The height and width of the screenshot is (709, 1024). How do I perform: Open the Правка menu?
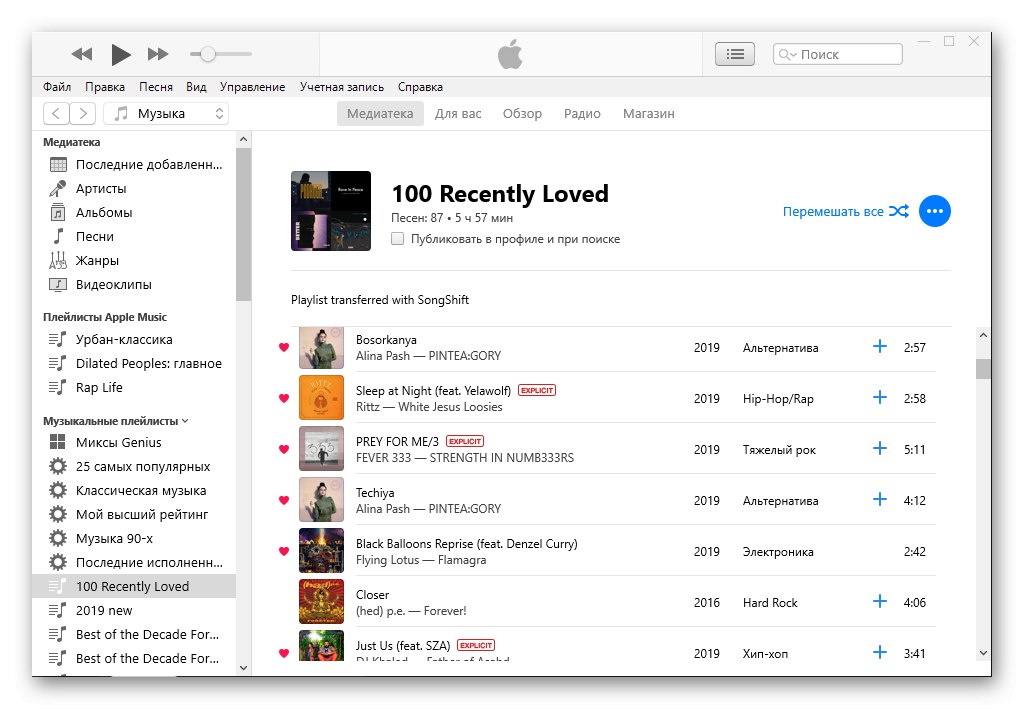pos(104,87)
